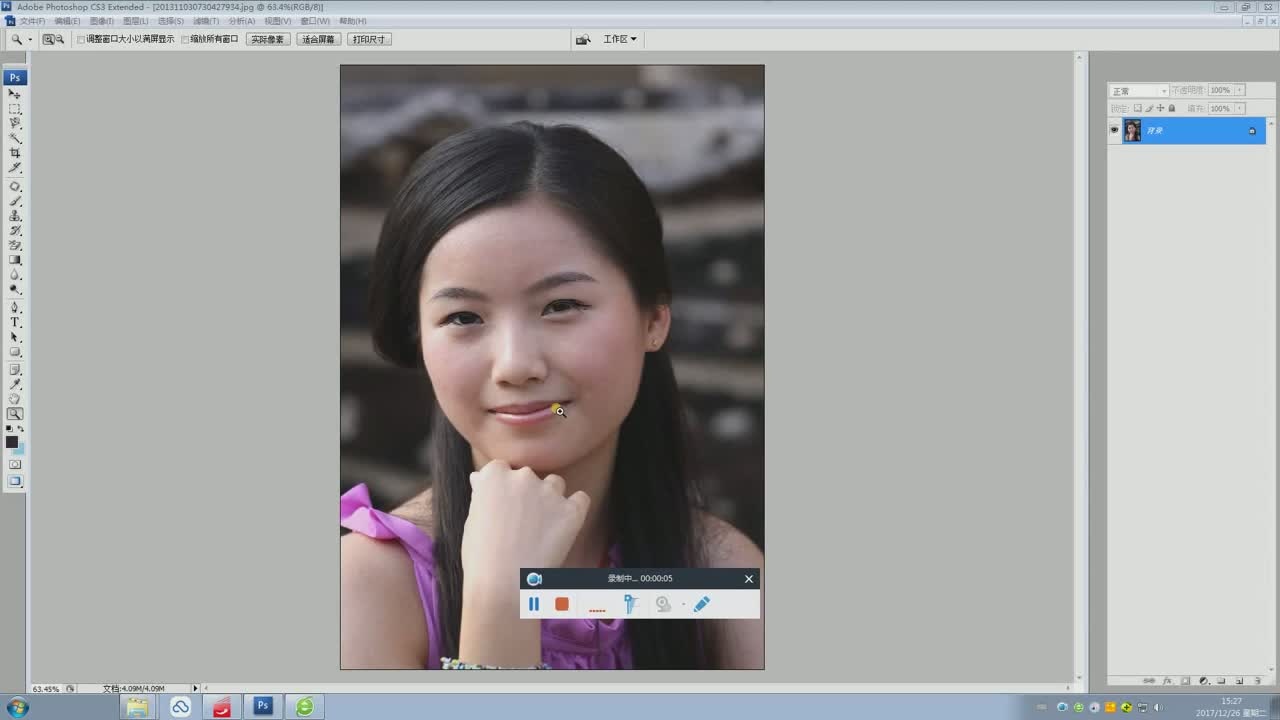Toggle lock position icon in layers panel
The width and height of the screenshot is (1280, 720).
coord(1160,108)
